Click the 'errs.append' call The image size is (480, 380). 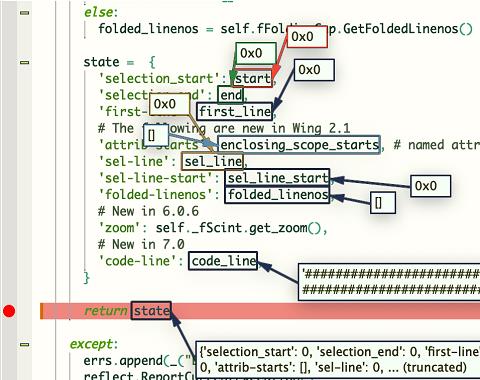(123, 361)
